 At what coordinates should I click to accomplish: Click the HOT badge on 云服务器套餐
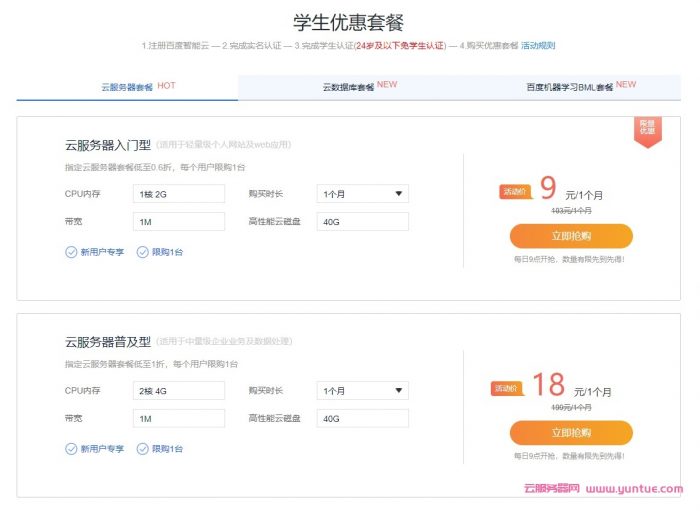pyautogui.click(x=166, y=86)
